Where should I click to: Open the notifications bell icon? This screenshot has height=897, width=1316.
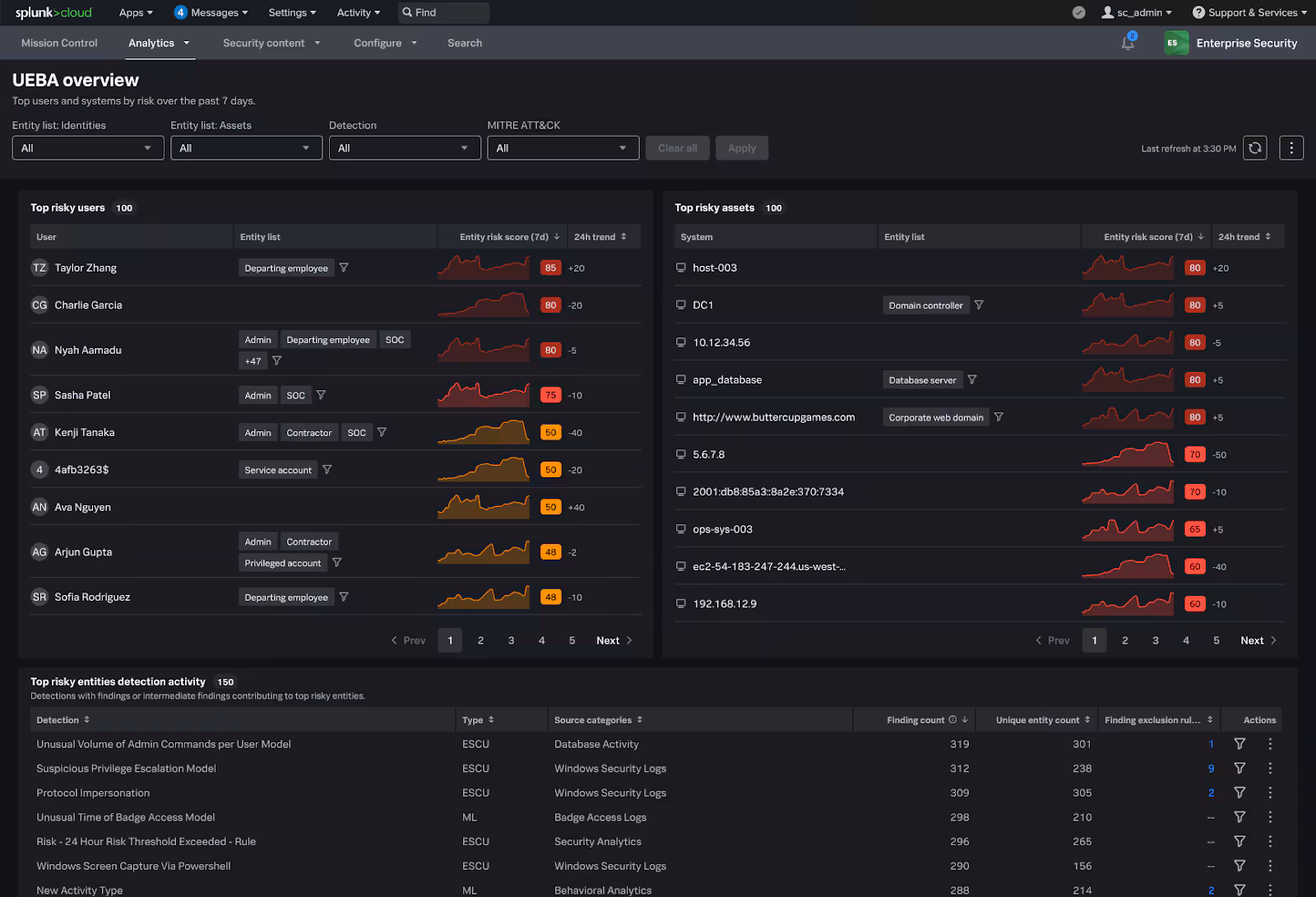pyautogui.click(x=1128, y=43)
